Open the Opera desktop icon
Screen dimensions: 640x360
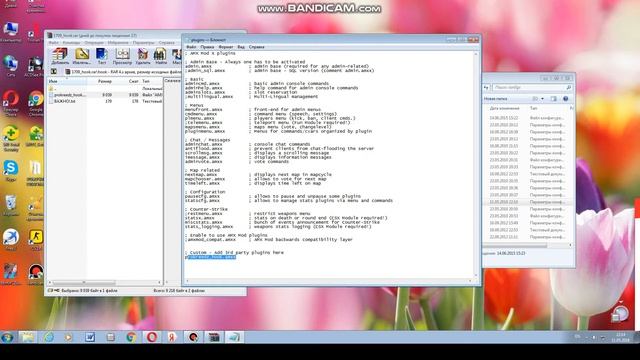tap(11, 103)
